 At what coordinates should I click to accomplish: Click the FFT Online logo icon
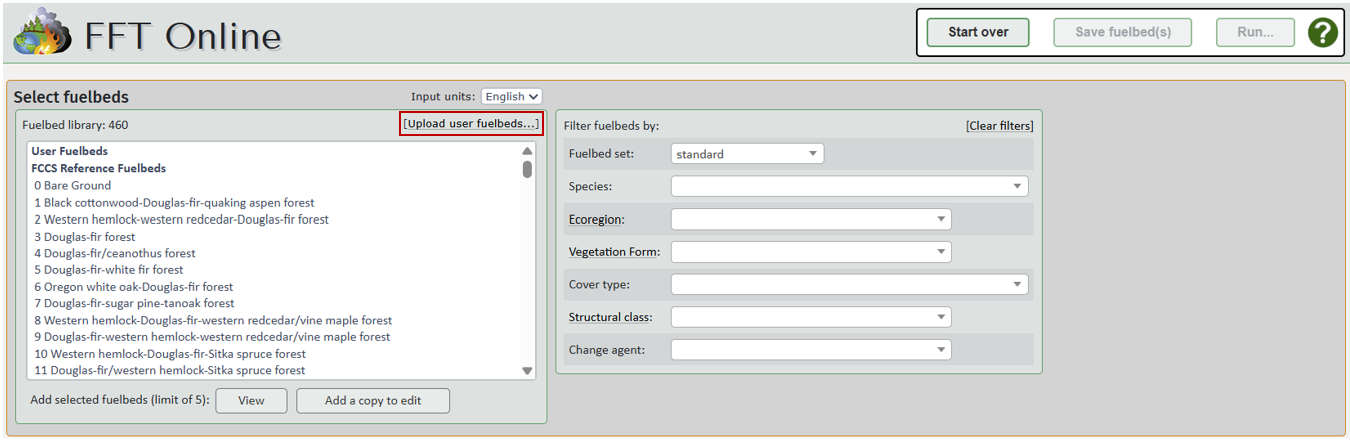tap(41, 33)
